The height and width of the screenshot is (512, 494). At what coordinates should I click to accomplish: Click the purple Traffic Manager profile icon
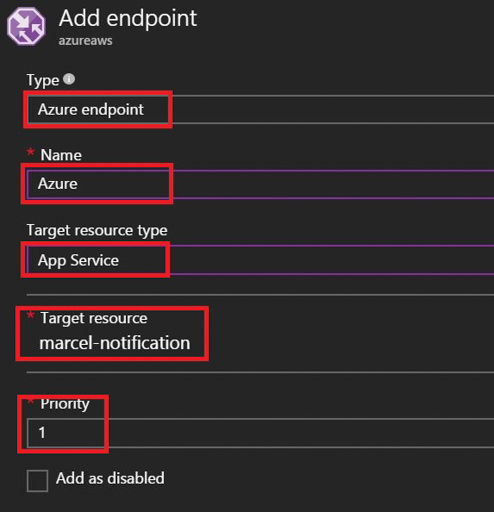coord(26,26)
